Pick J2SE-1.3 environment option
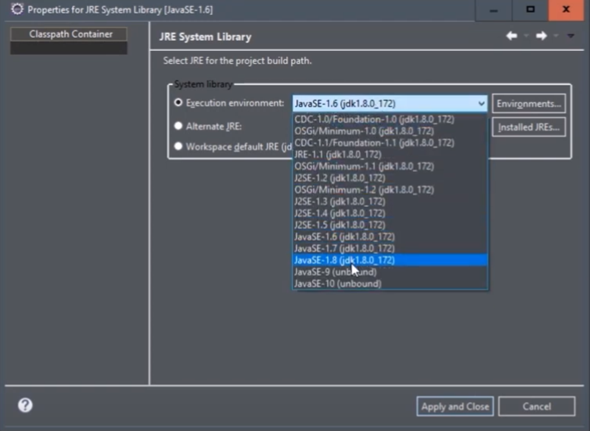The height and width of the screenshot is (431, 590). (390, 201)
